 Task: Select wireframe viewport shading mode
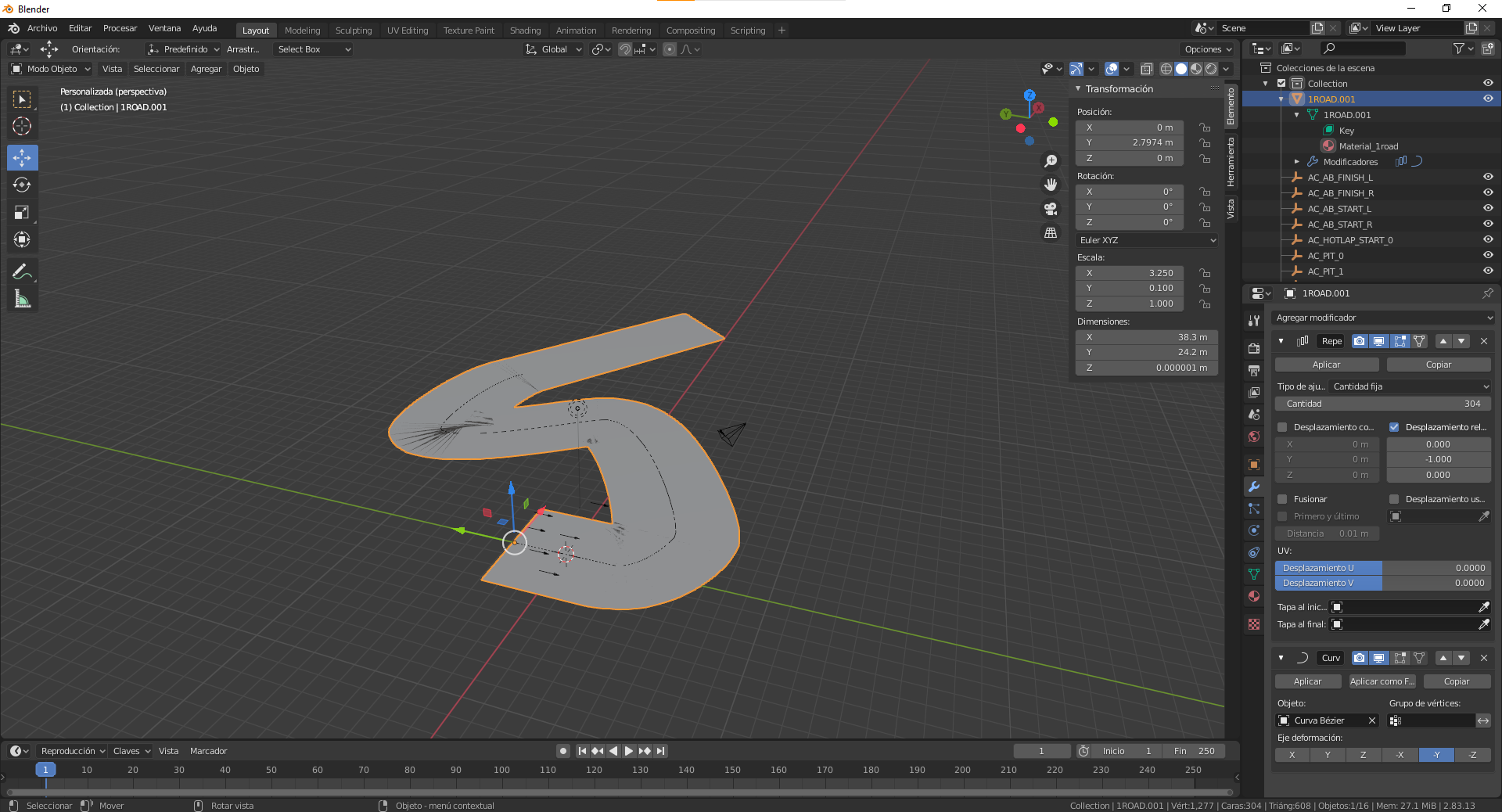coord(1166,69)
